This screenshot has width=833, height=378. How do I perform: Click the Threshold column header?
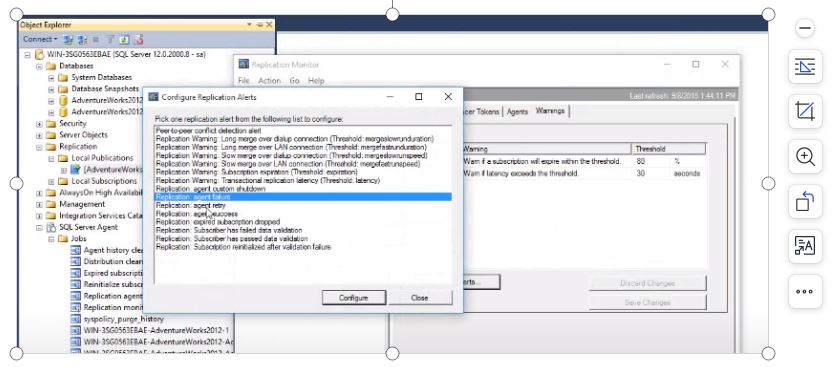[x=668, y=149]
